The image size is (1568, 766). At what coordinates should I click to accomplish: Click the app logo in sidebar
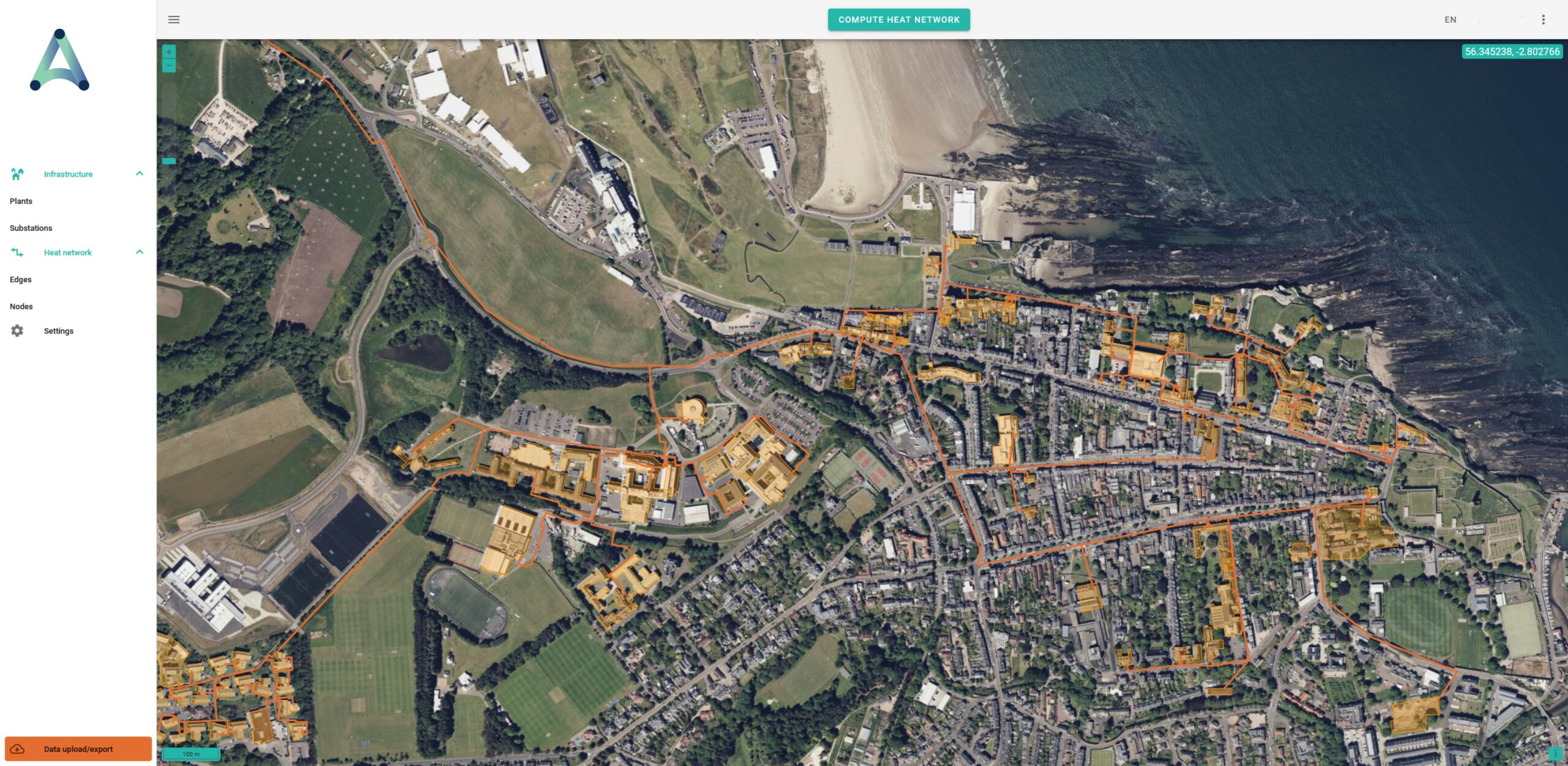(x=59, y=61)
